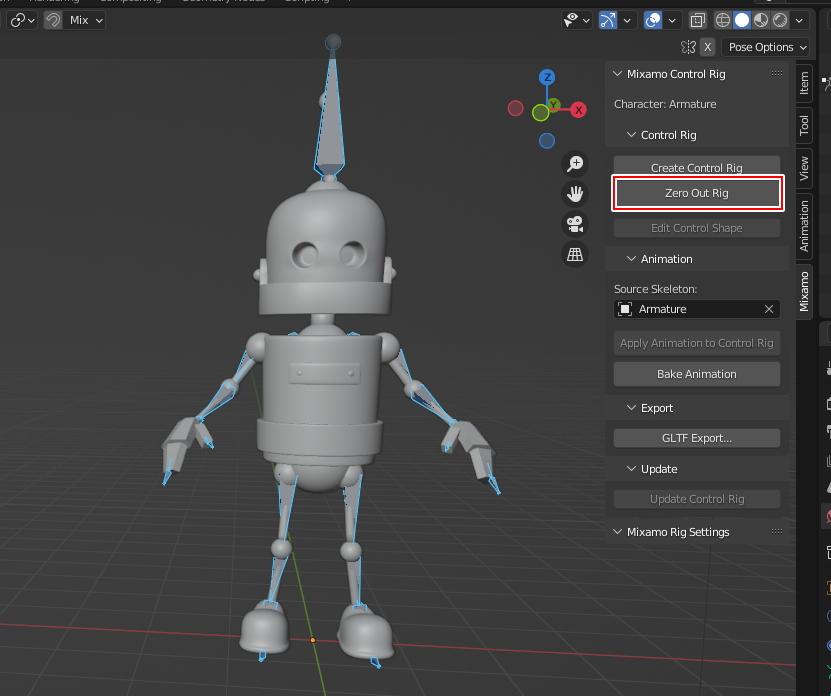831x696 pixels.
Task: Click the zoom magnifier viewport icon
Action: (x=575, y=163)
